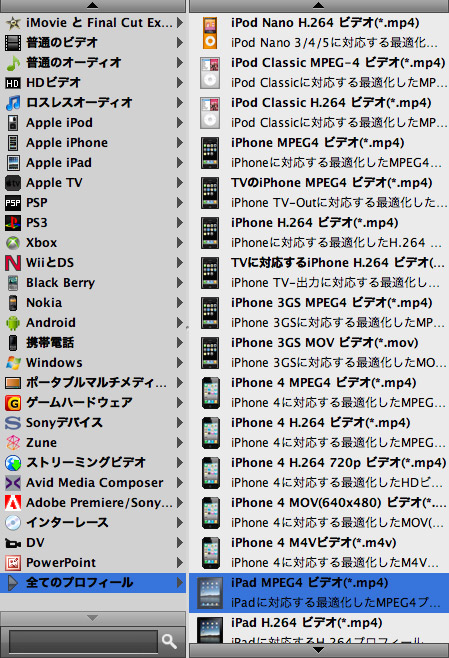Click the Xbox sphere icon

13,243
